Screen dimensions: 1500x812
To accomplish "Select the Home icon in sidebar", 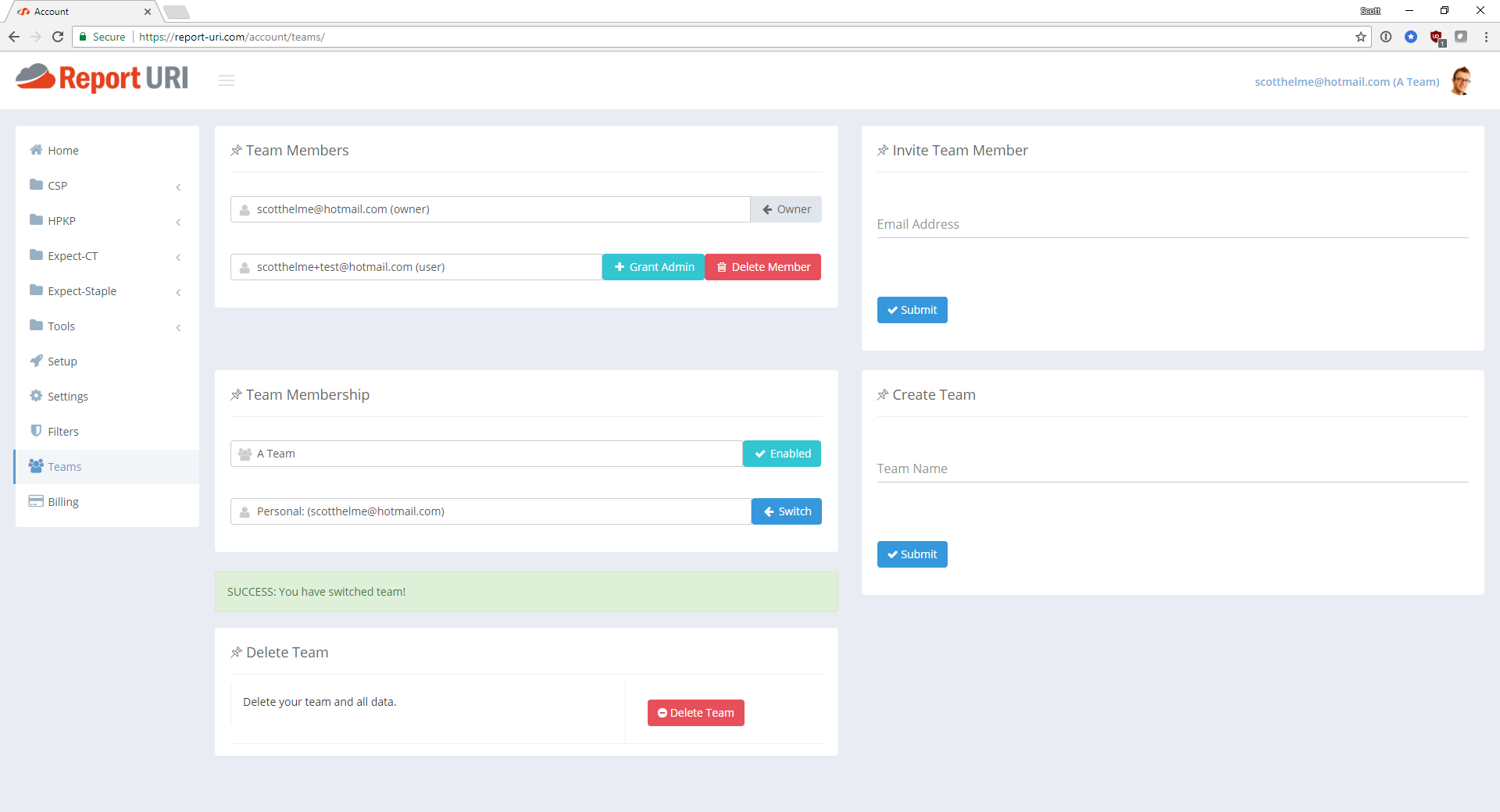I will [x=35, y=149].
